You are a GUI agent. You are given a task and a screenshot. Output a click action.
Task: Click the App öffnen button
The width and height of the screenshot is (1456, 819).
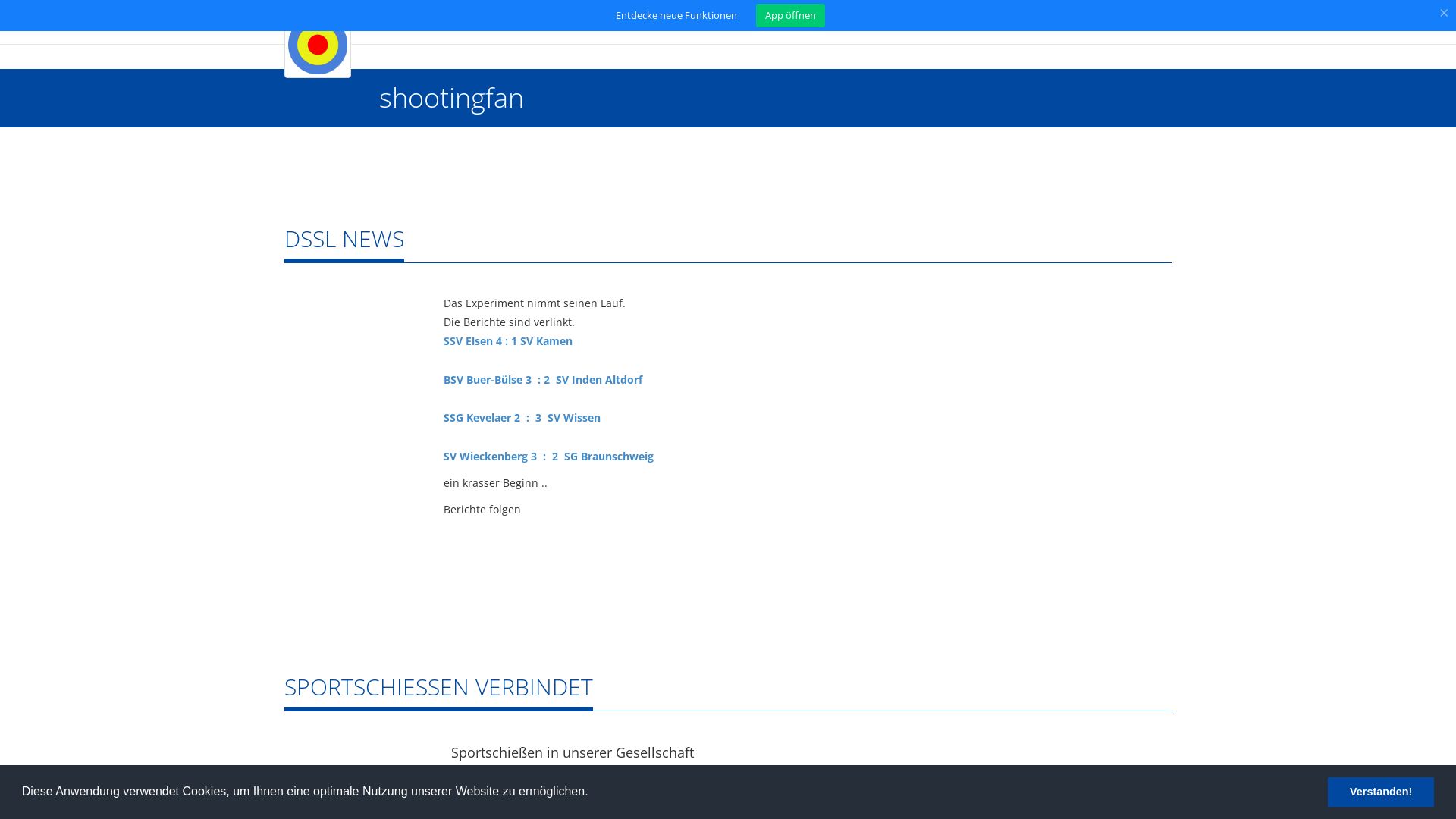pos(790,15)
